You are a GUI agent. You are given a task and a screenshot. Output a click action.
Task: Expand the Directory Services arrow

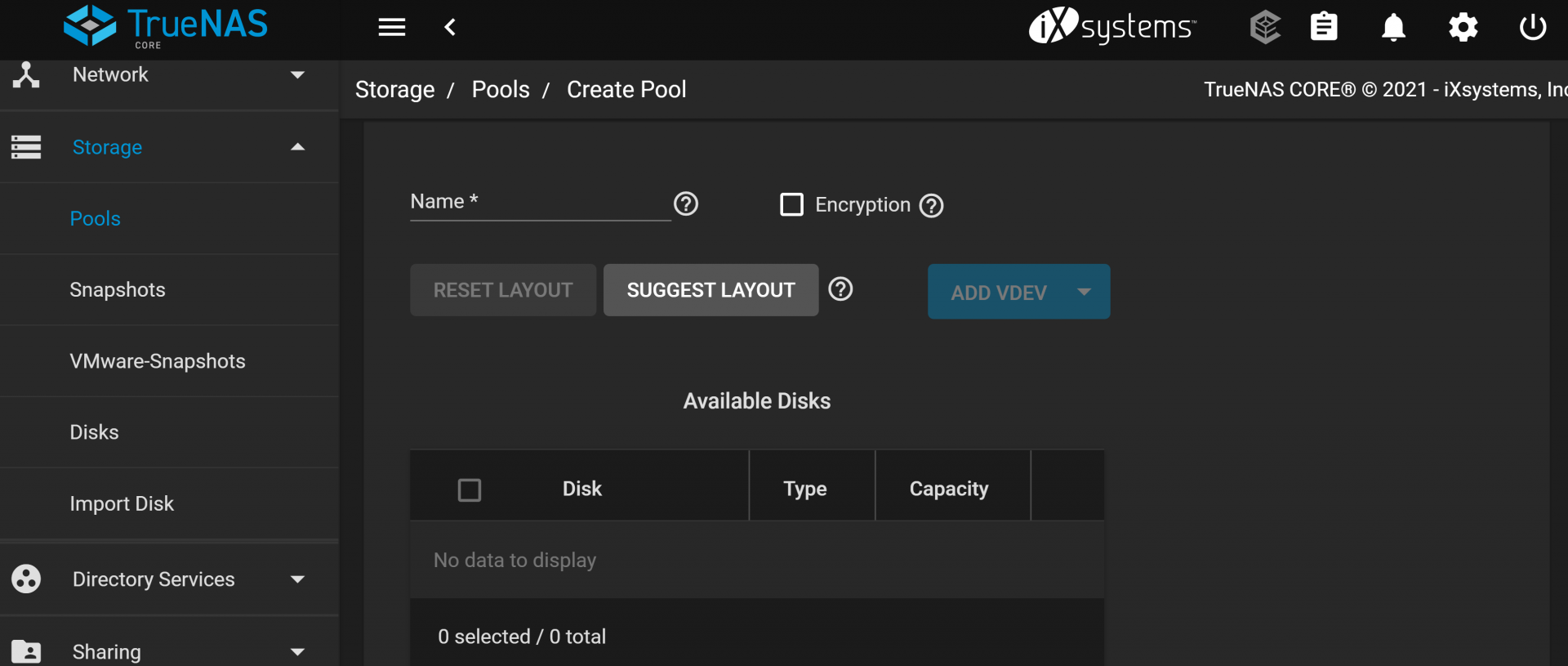click(298, 579)
